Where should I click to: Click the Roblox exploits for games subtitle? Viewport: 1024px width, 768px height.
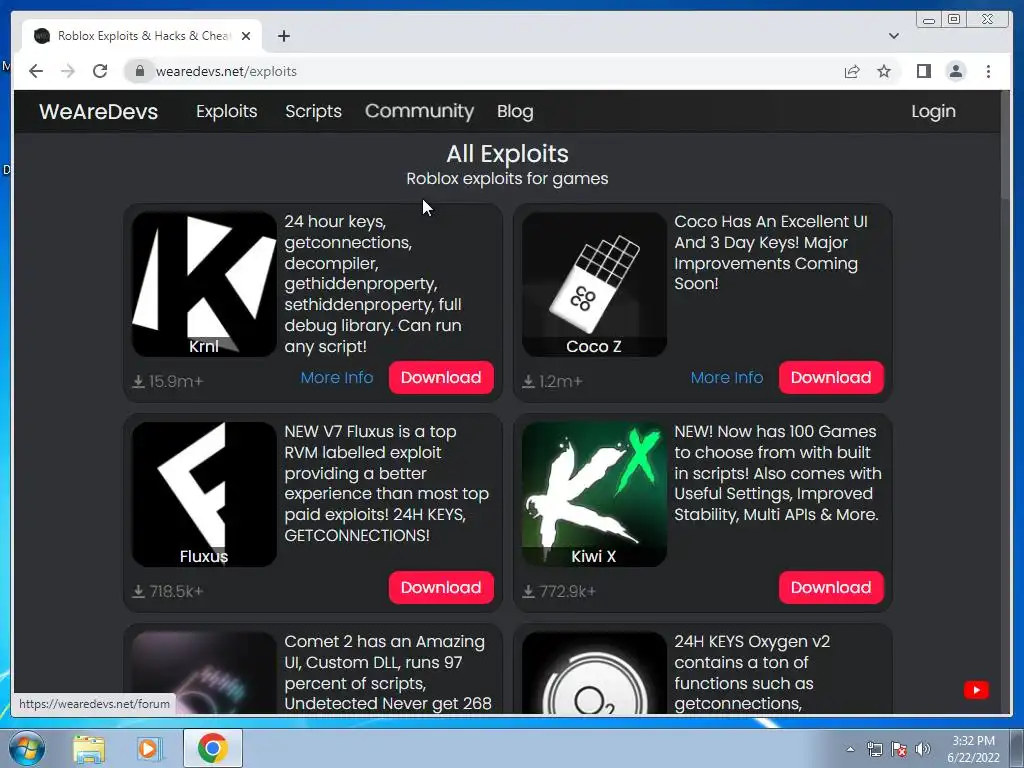(507, 179)
